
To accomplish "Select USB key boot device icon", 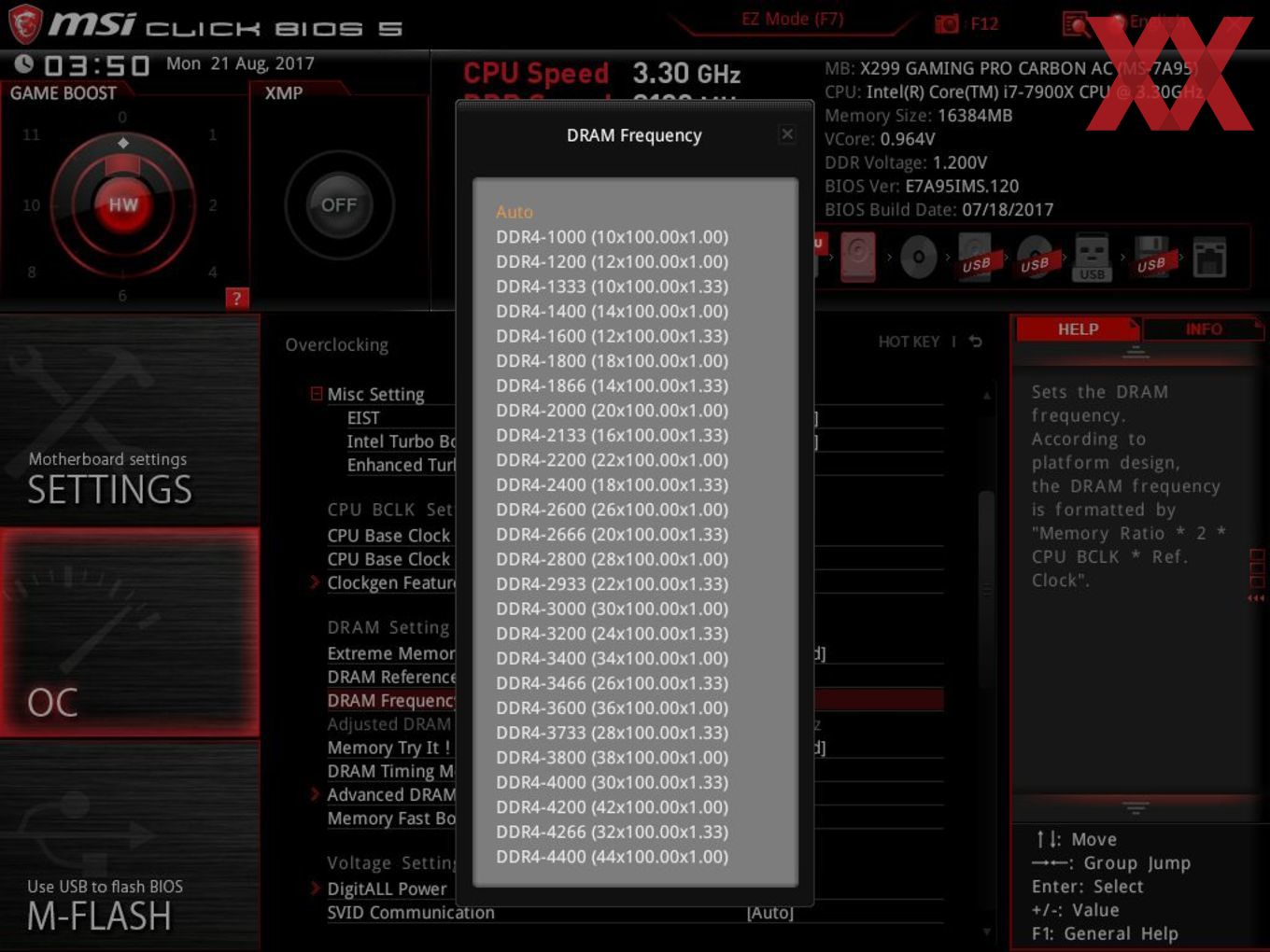I will 1092,258.
